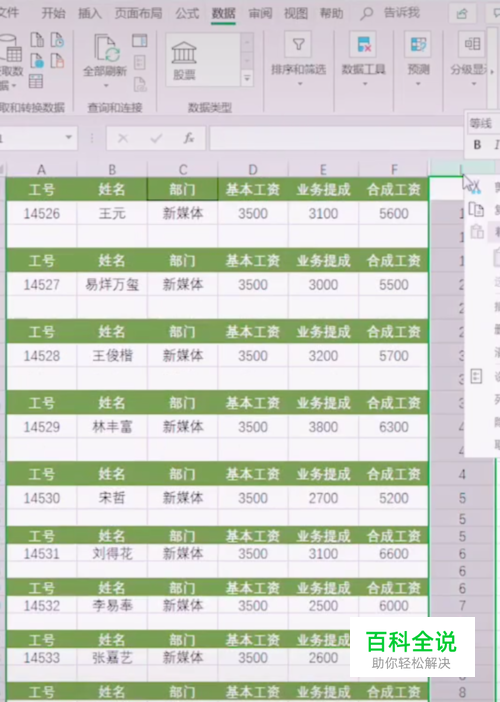
Task: Select the cell showing 6300
Action: 393,427
